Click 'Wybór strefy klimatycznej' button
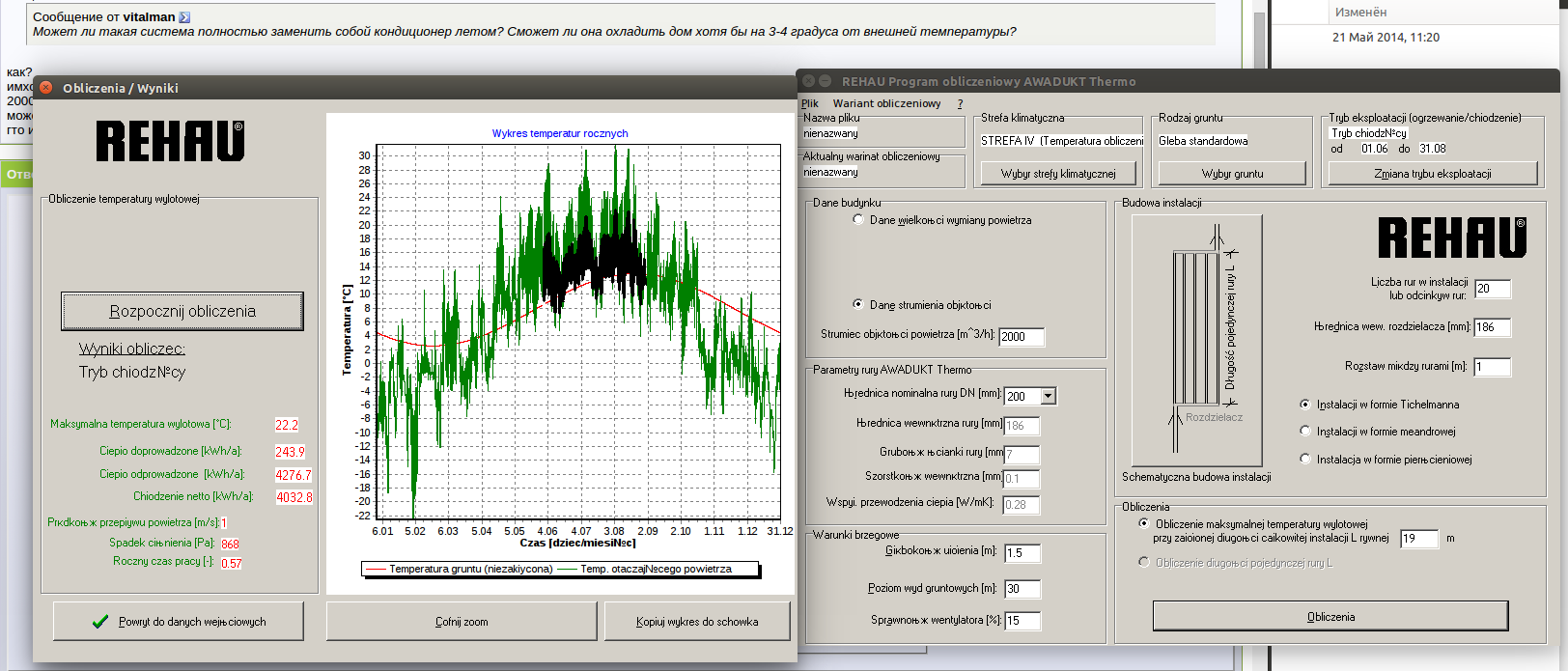 (1058, 174)
